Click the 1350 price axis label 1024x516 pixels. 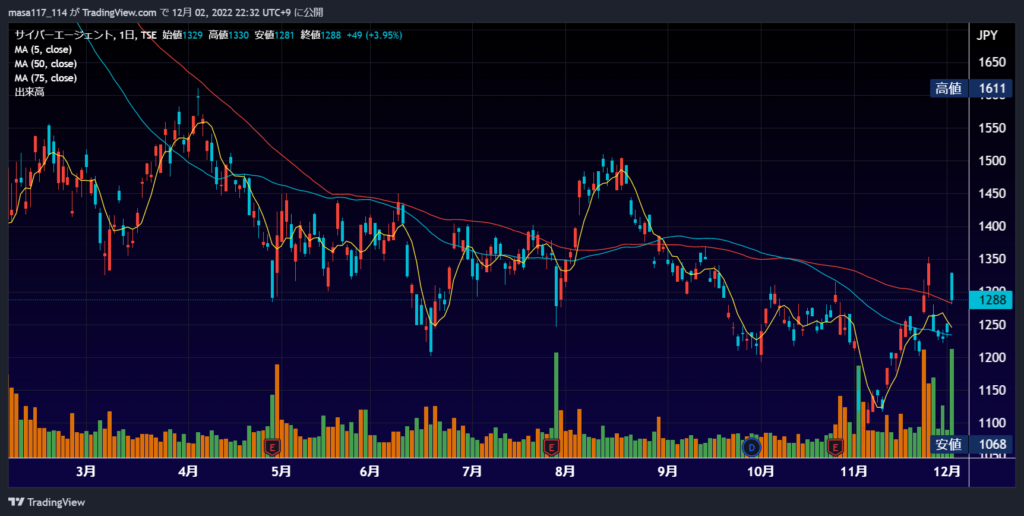[992, 259]
